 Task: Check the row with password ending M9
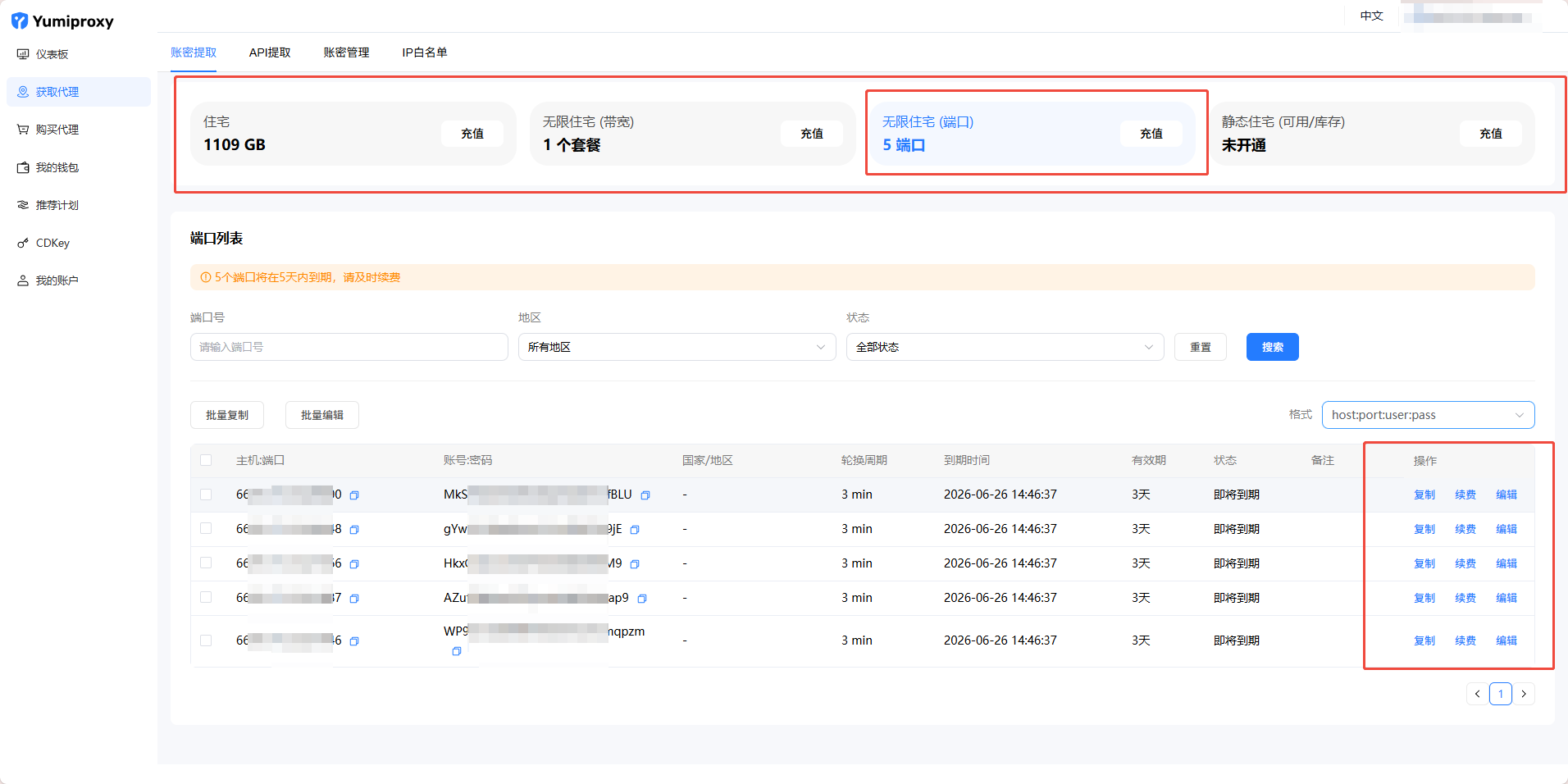click(x=206, y=563)
